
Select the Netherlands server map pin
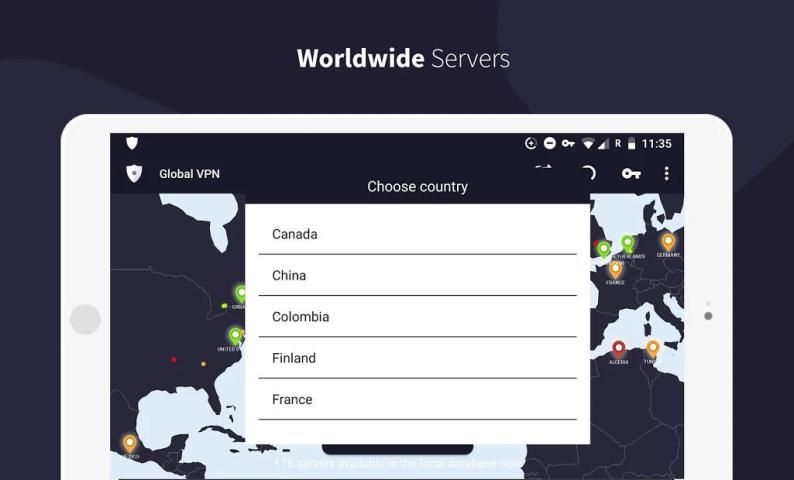[x=627, y=243]
